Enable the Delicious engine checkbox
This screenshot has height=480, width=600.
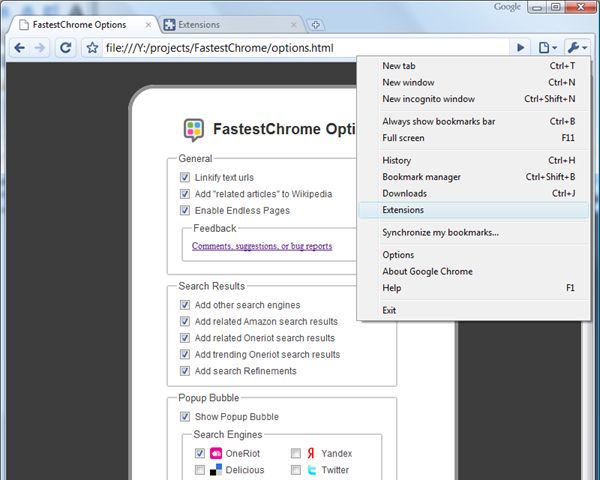click(x=200, y=470)
